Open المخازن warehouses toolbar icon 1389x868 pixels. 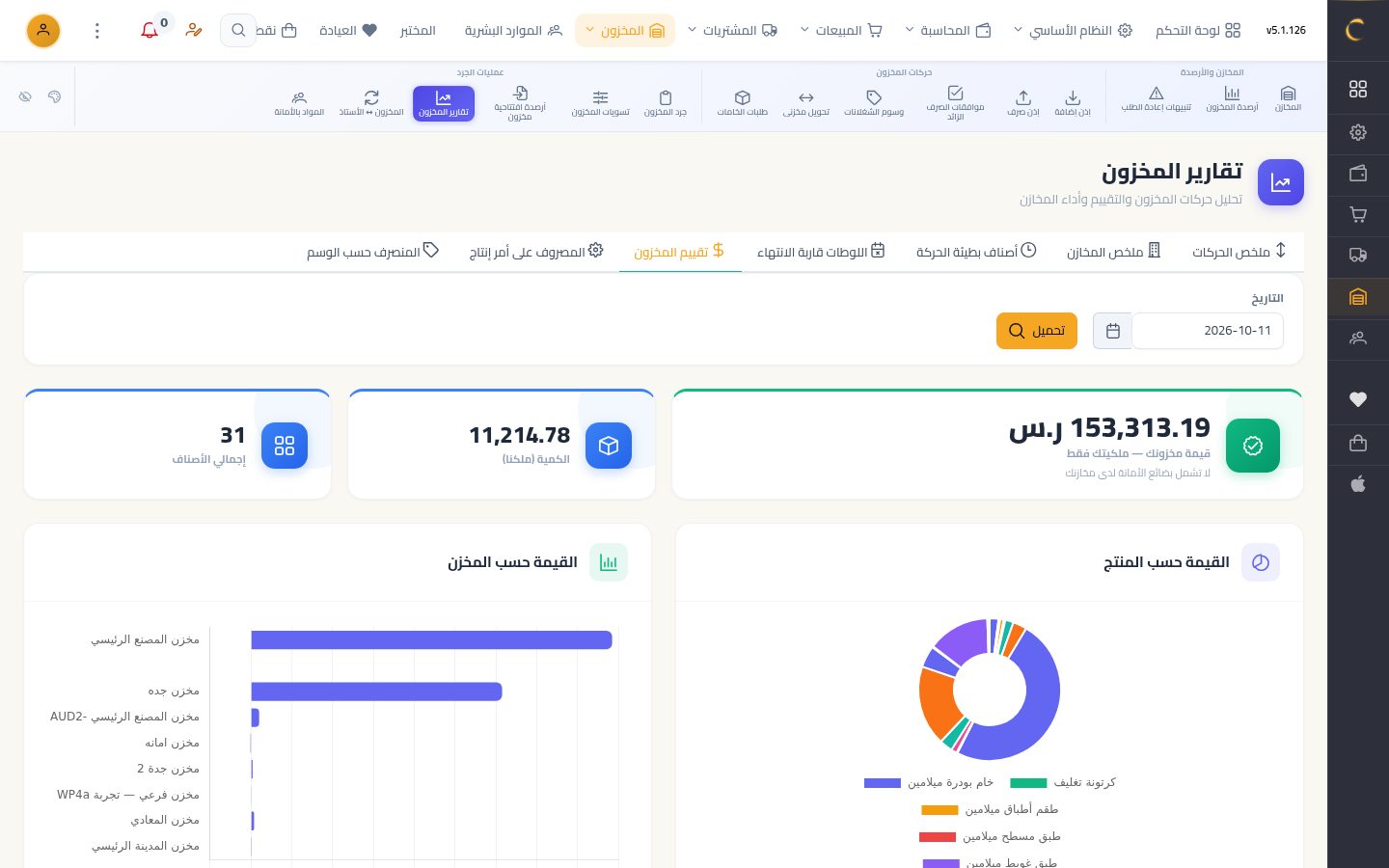(1288, 98)
